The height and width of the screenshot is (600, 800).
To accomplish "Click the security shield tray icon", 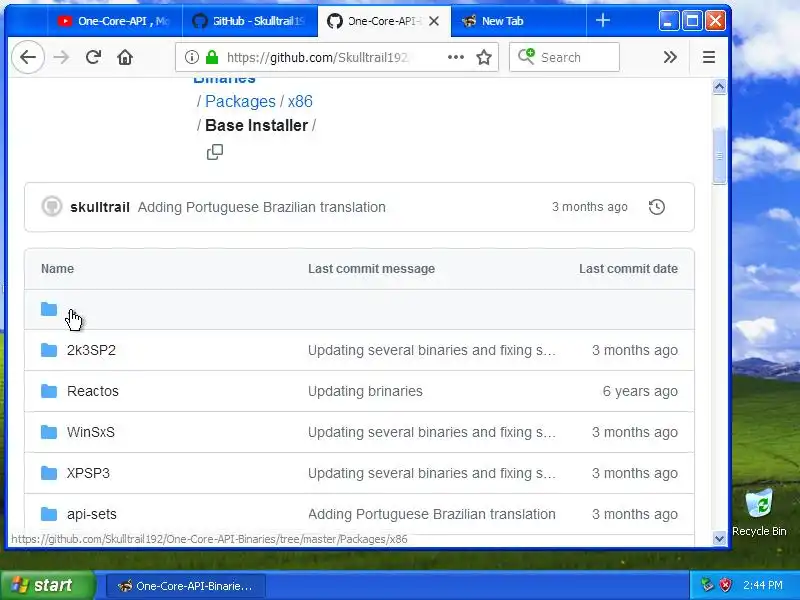I will [x=725, y=585].
